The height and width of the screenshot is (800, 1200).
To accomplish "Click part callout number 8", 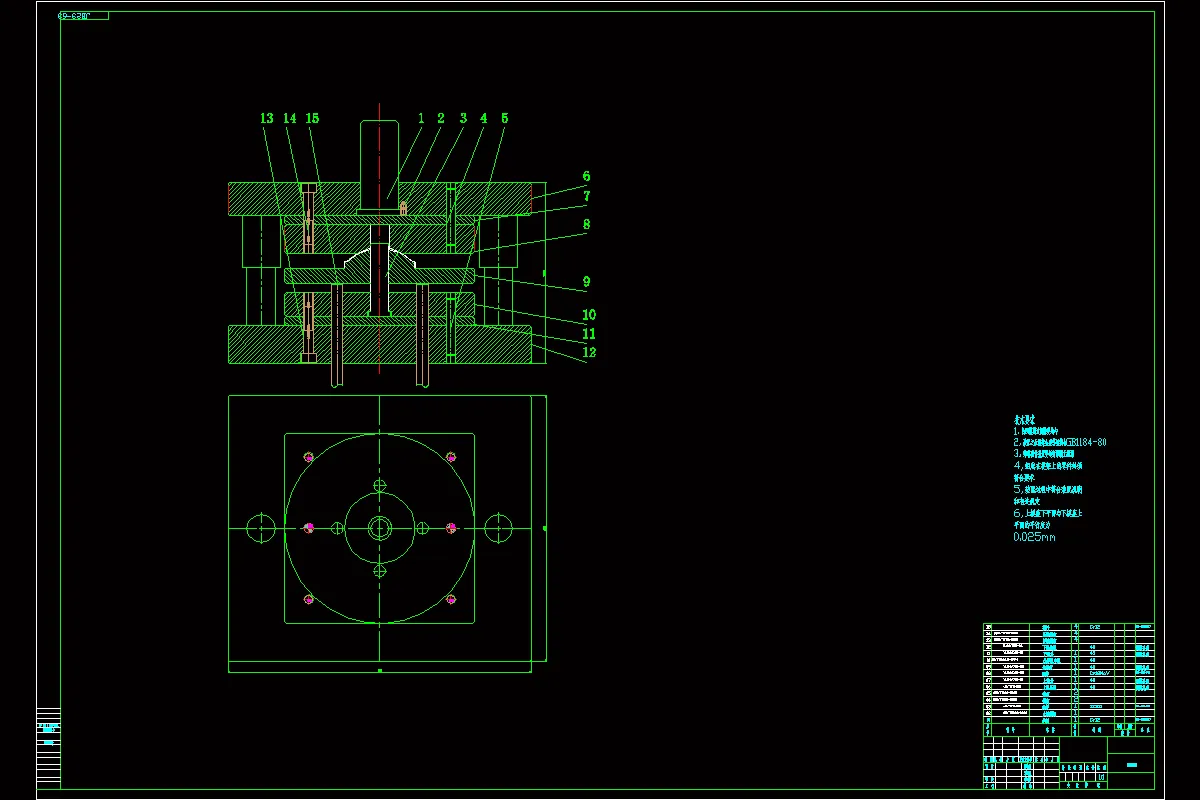I will (x=587, y=225).
